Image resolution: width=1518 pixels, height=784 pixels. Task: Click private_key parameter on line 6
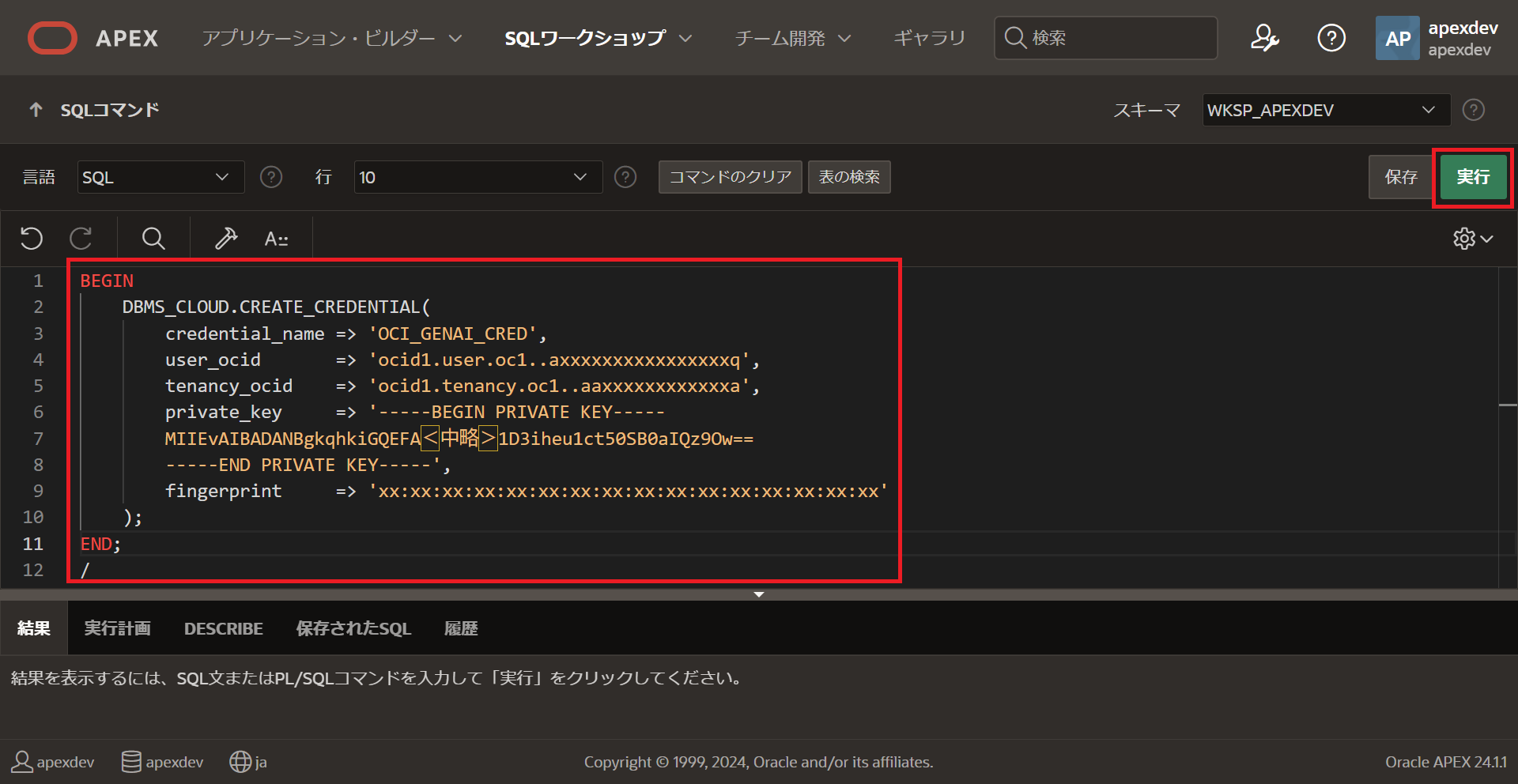coord(223,412)
